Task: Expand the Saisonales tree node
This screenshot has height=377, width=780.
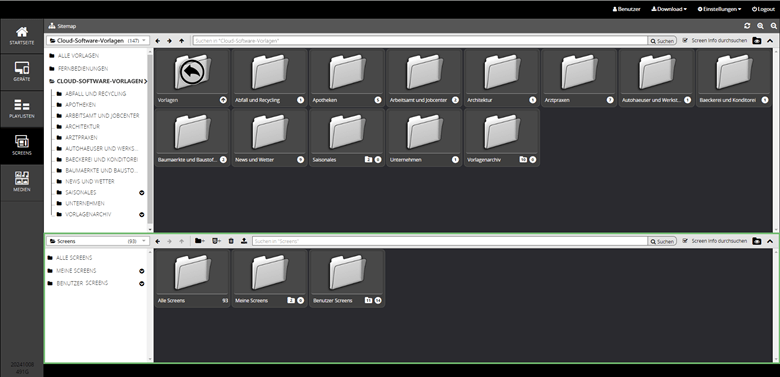Action: (x=142, y=192)
